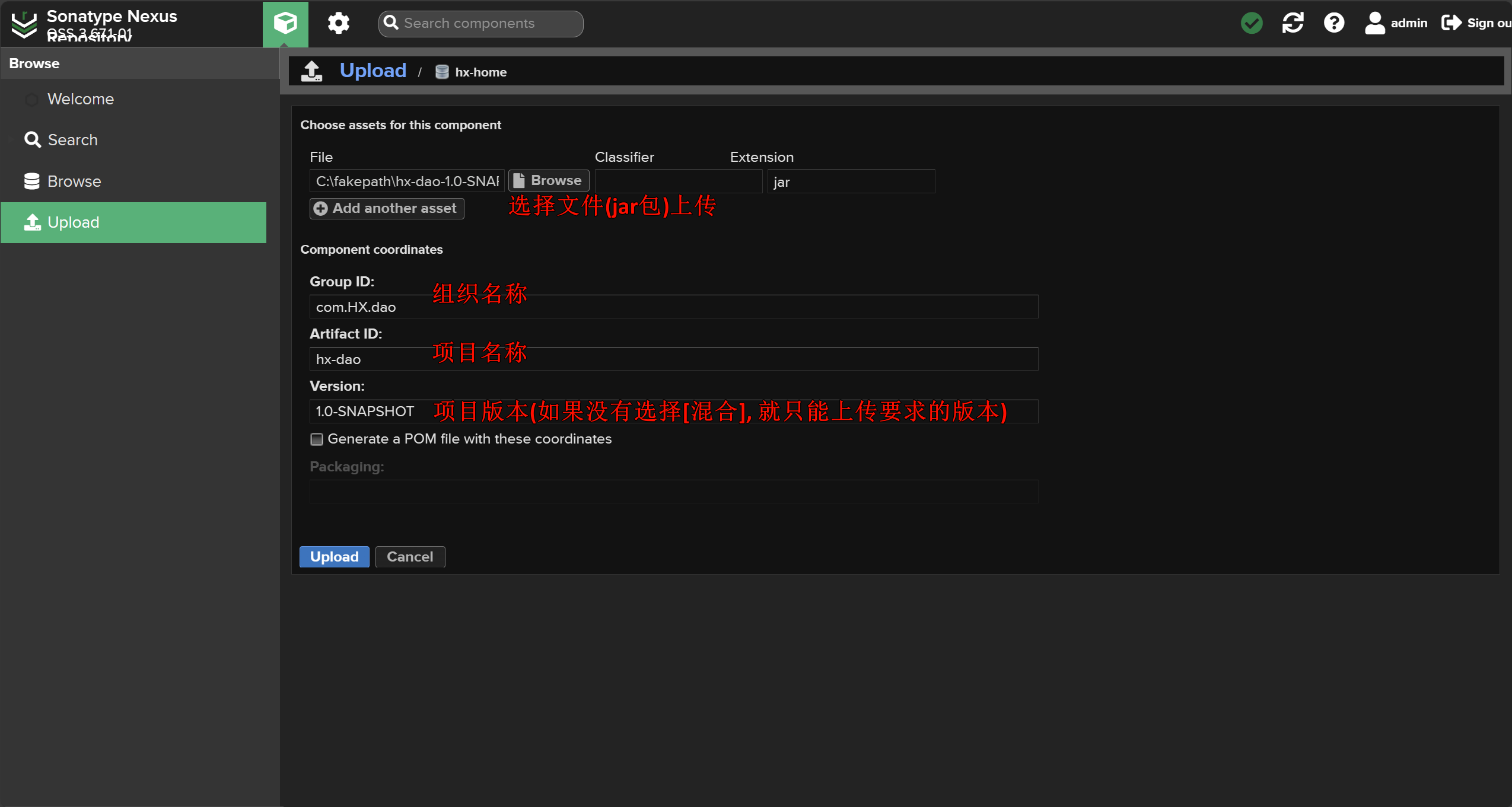Click the refresh icon in header
The height and width of the screenshot is (807, 1512).
[1293, 23]
